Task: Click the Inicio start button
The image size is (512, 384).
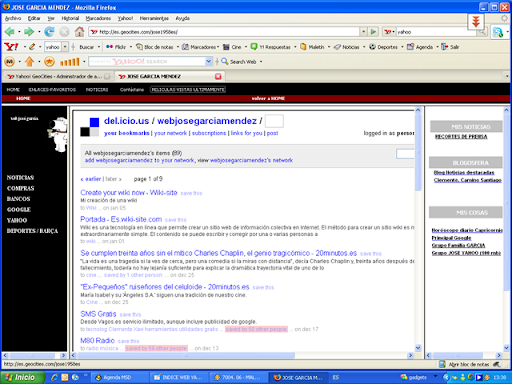Action: (23, 377)
